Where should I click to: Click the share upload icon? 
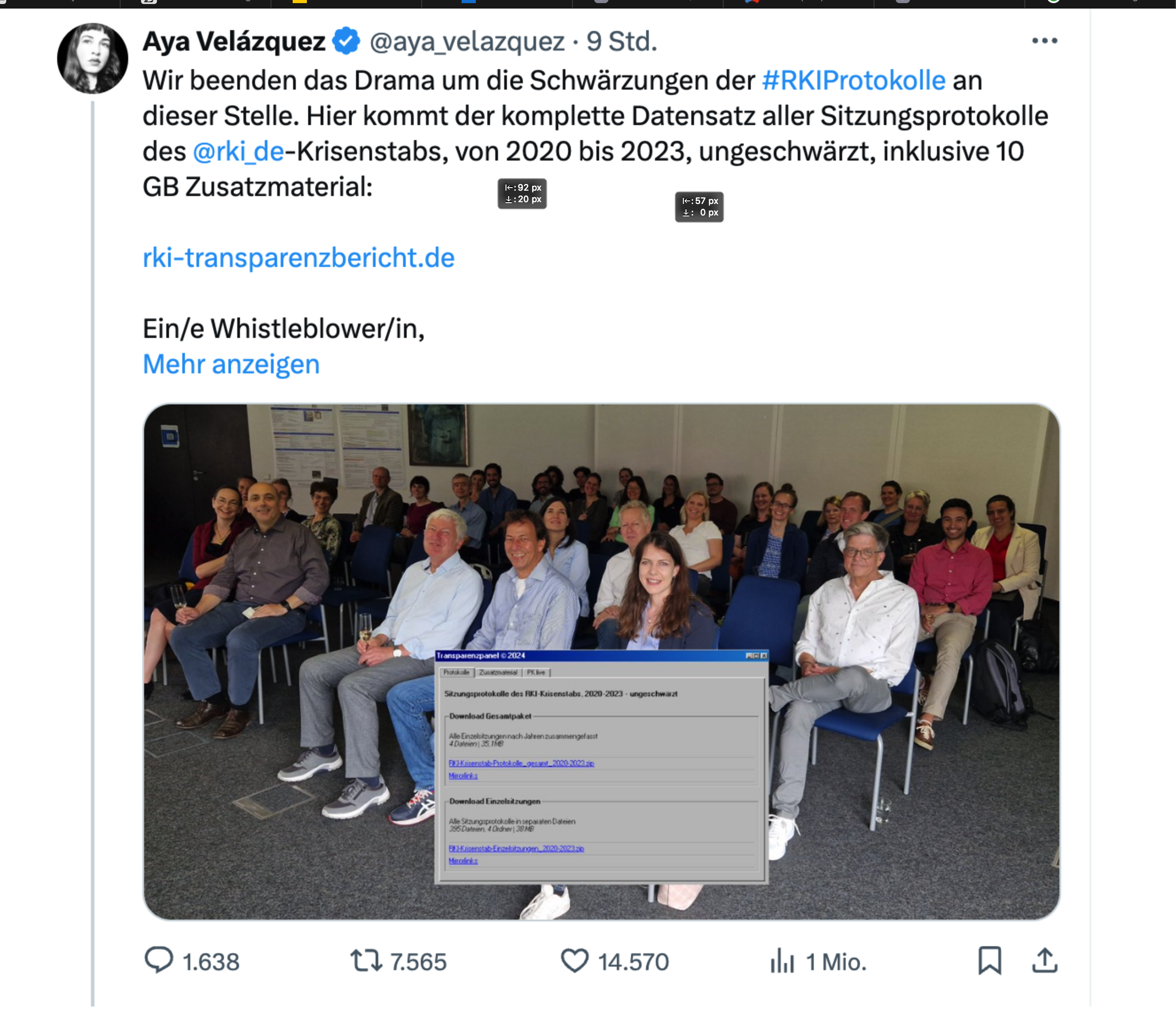point(1045,960)
